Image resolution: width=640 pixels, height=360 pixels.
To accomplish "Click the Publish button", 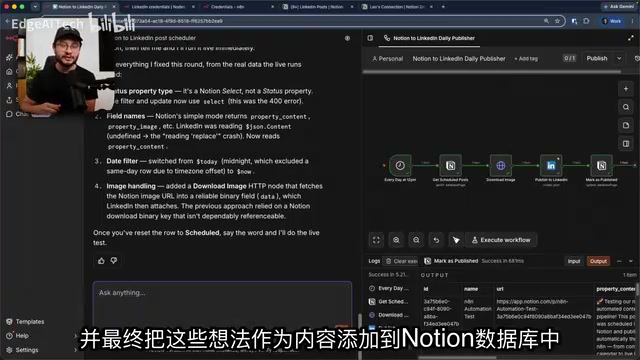I will (597, 58).
